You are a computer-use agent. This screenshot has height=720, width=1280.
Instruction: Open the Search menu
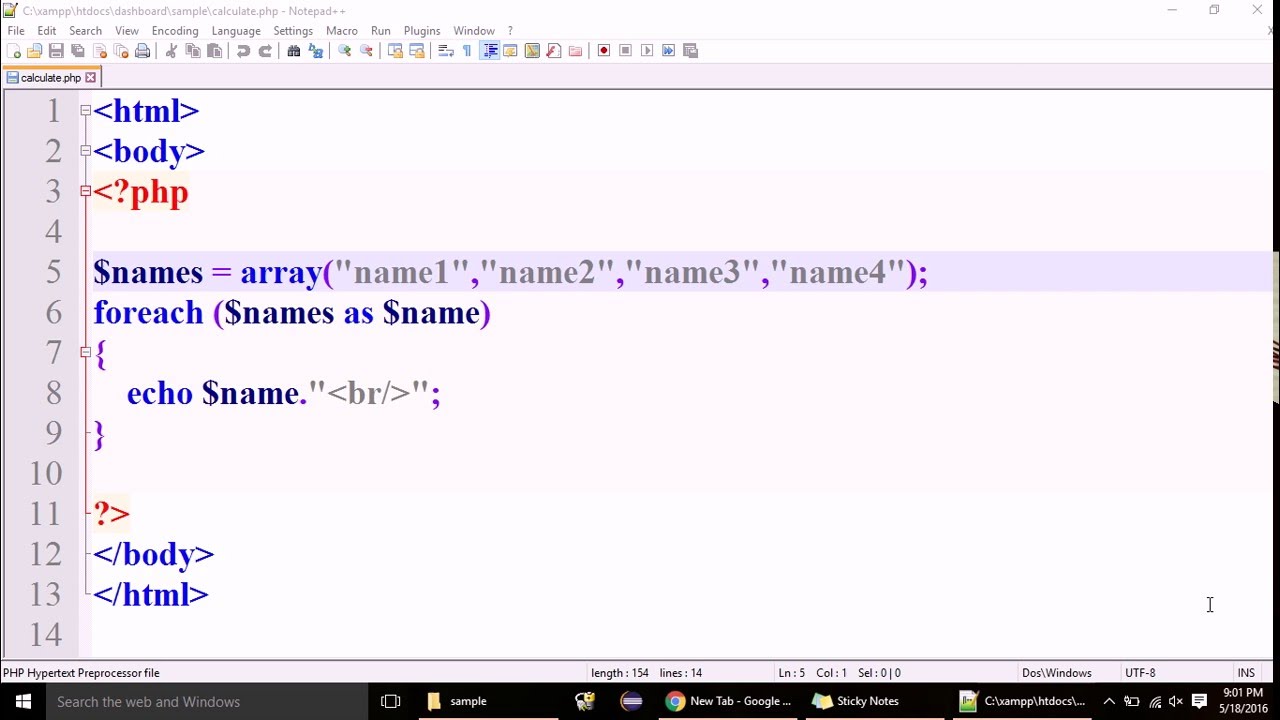coord(86,31)
